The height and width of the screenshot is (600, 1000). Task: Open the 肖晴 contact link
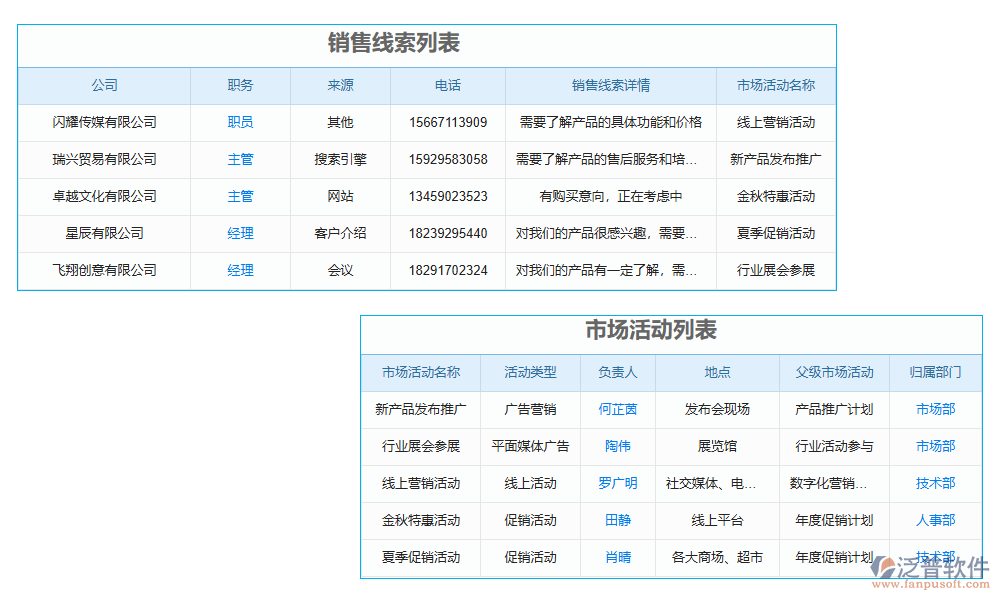[x=617, y=558]
